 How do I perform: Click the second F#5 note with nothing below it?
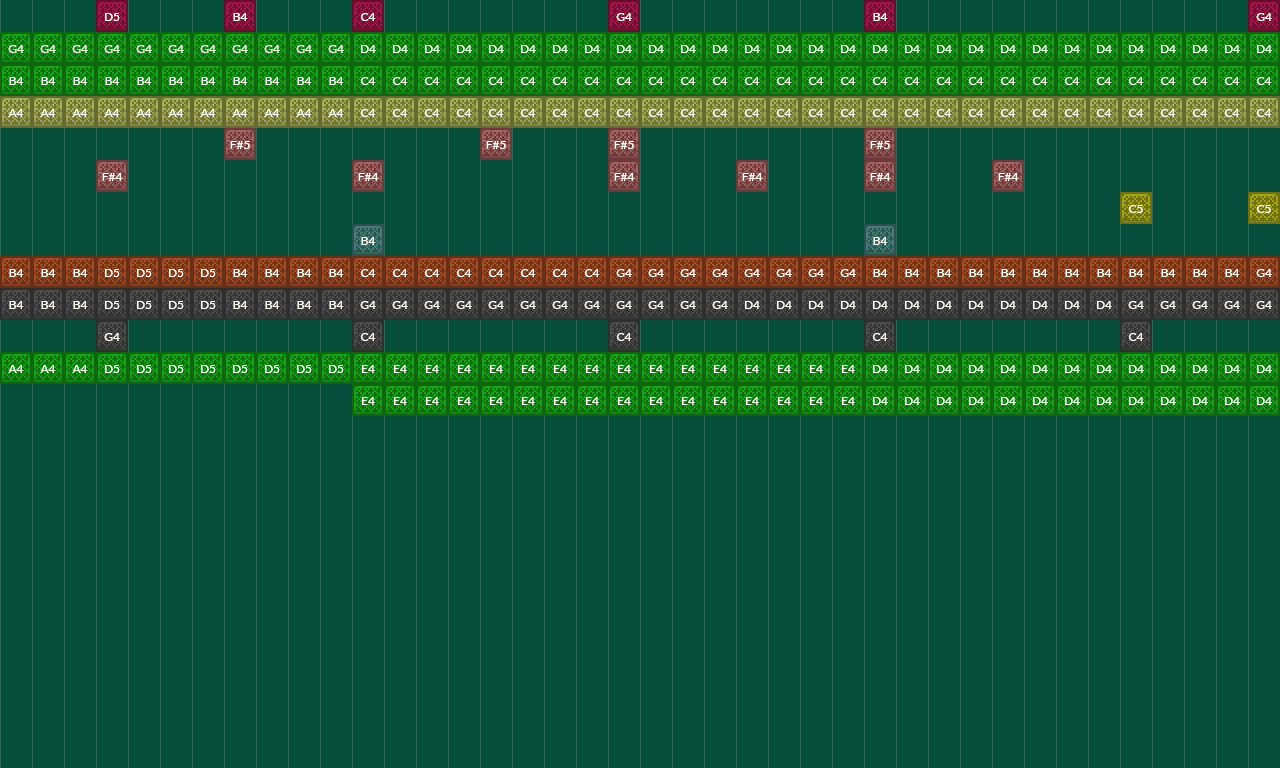[x=496, y=144]
